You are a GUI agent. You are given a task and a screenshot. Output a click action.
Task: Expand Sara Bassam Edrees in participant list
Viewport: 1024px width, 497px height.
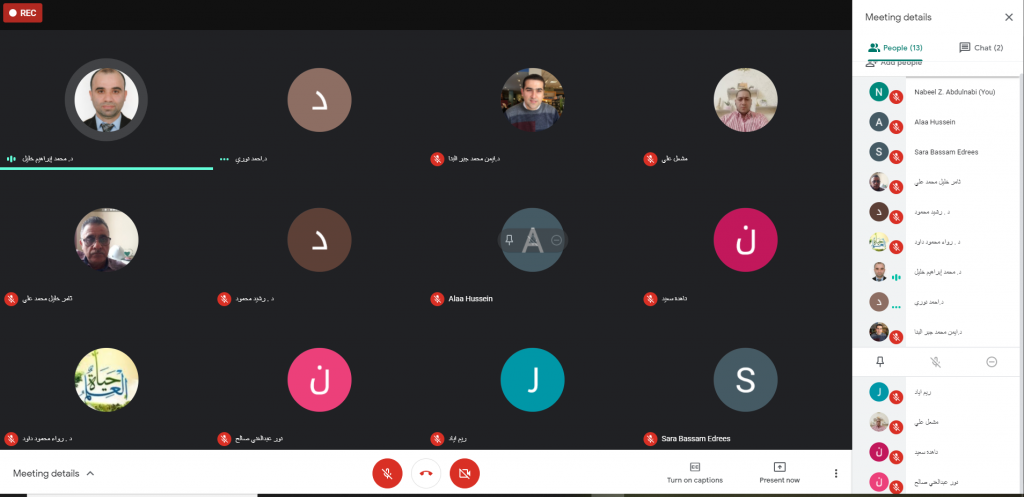point(945,152)
